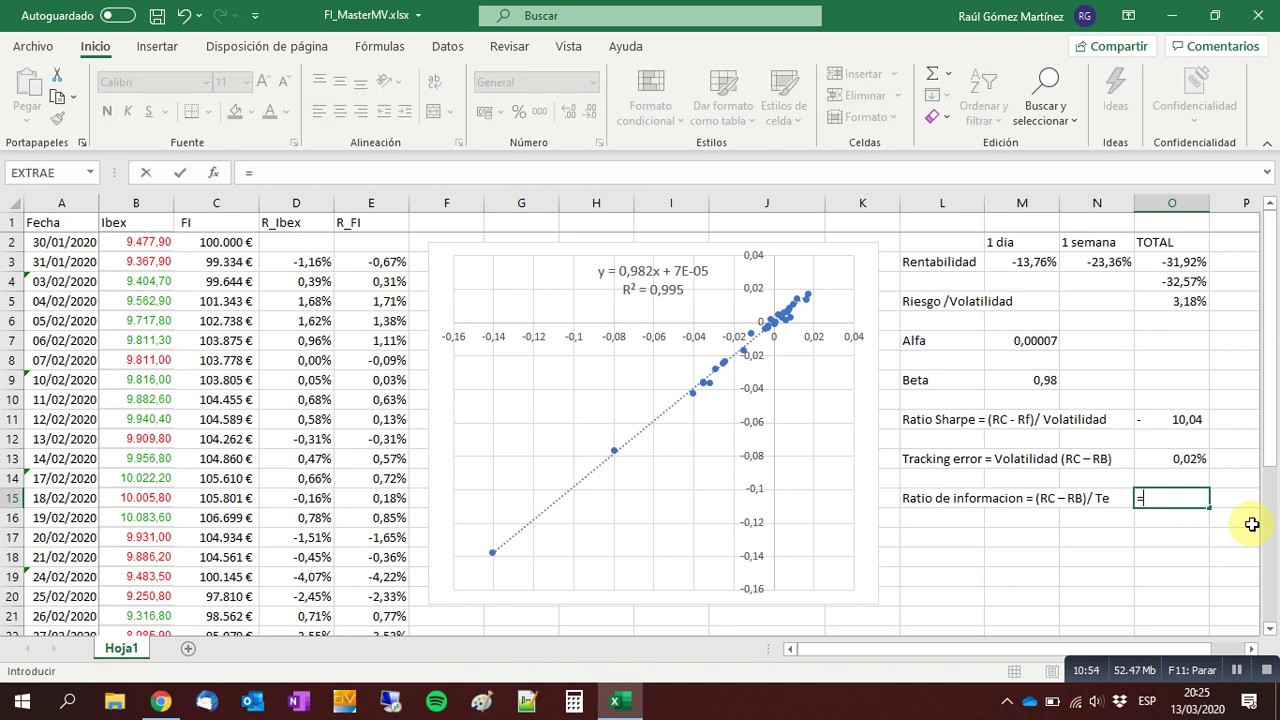1280x720 pixels.
Task: Open the Ordenar y filtrar dropdown
Action: 984,97
